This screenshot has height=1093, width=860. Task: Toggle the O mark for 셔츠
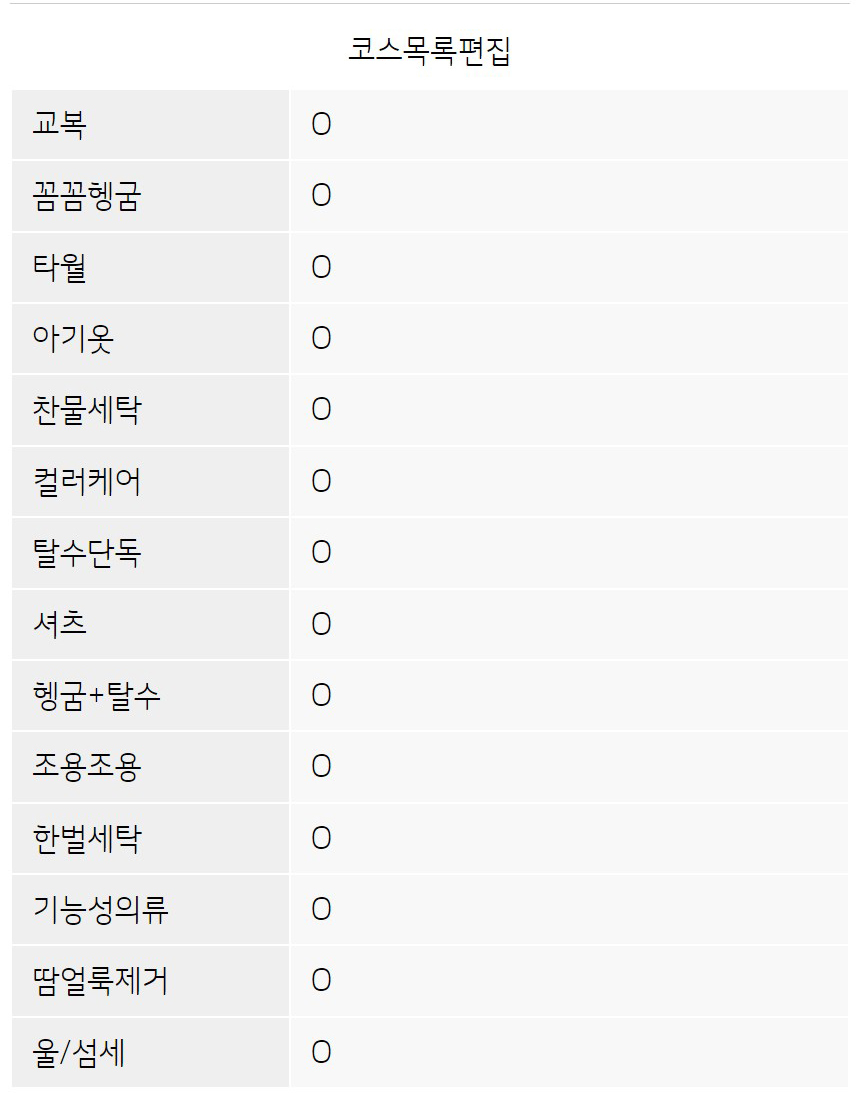[x=321, y=624]
